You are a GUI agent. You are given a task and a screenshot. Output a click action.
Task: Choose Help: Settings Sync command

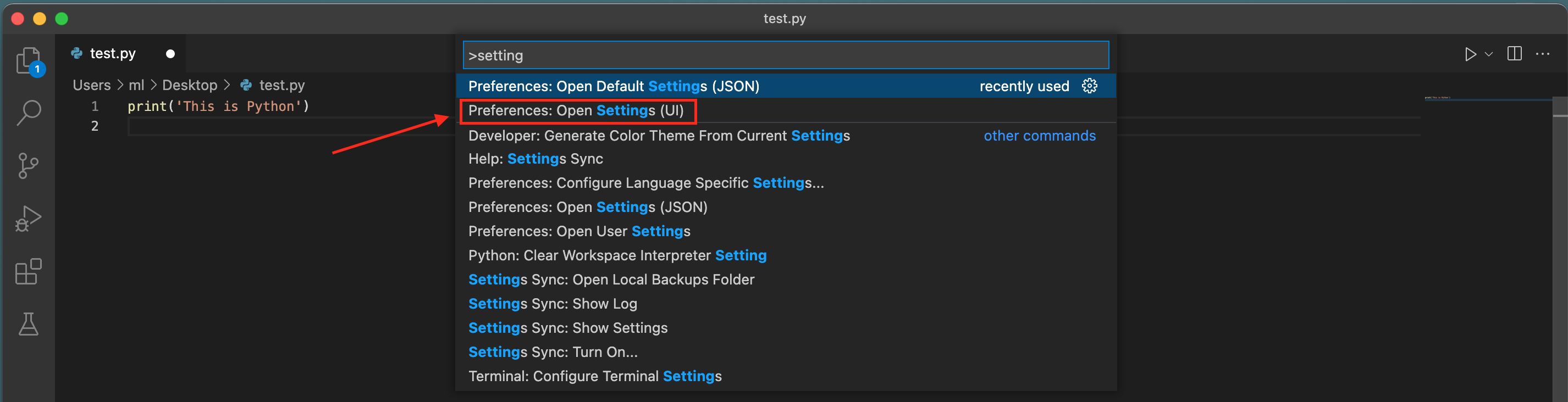(535, 159)
